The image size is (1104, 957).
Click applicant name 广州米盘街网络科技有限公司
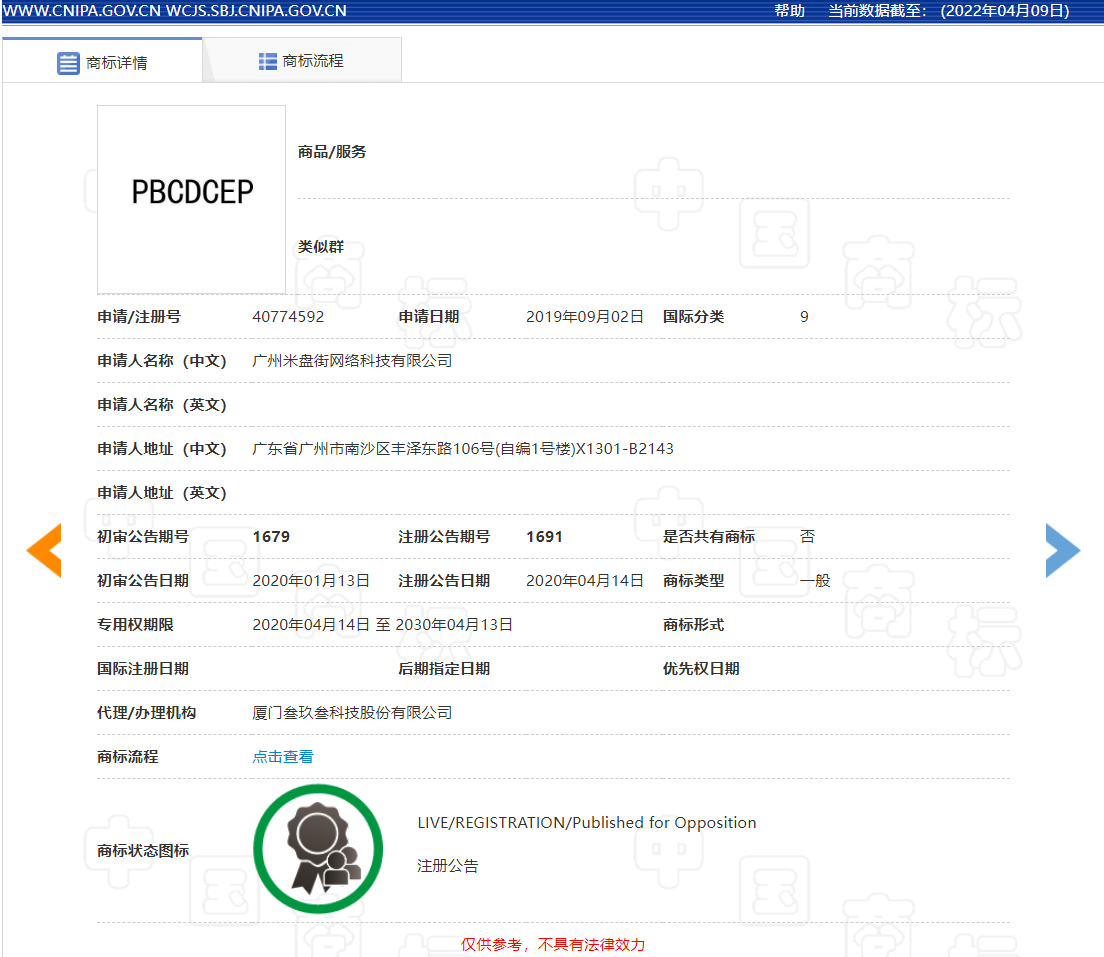point(352,361)
